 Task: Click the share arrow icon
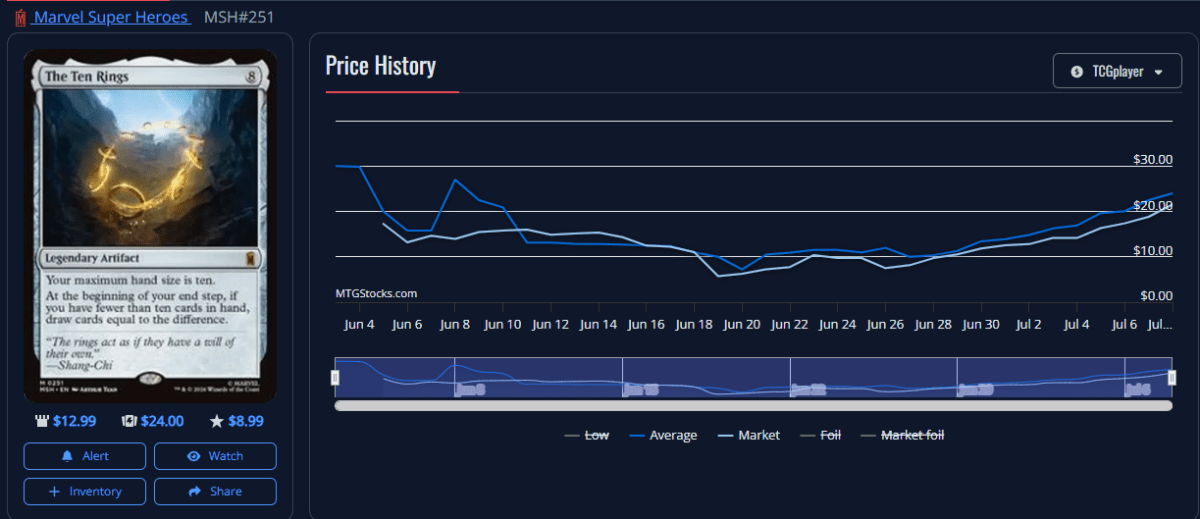coord(194,491)
